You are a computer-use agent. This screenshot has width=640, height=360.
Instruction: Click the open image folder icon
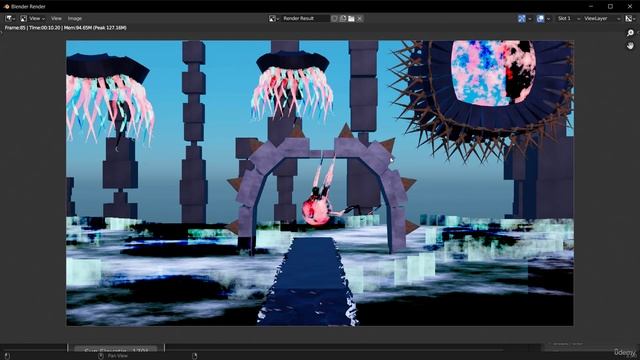[351, 18]
